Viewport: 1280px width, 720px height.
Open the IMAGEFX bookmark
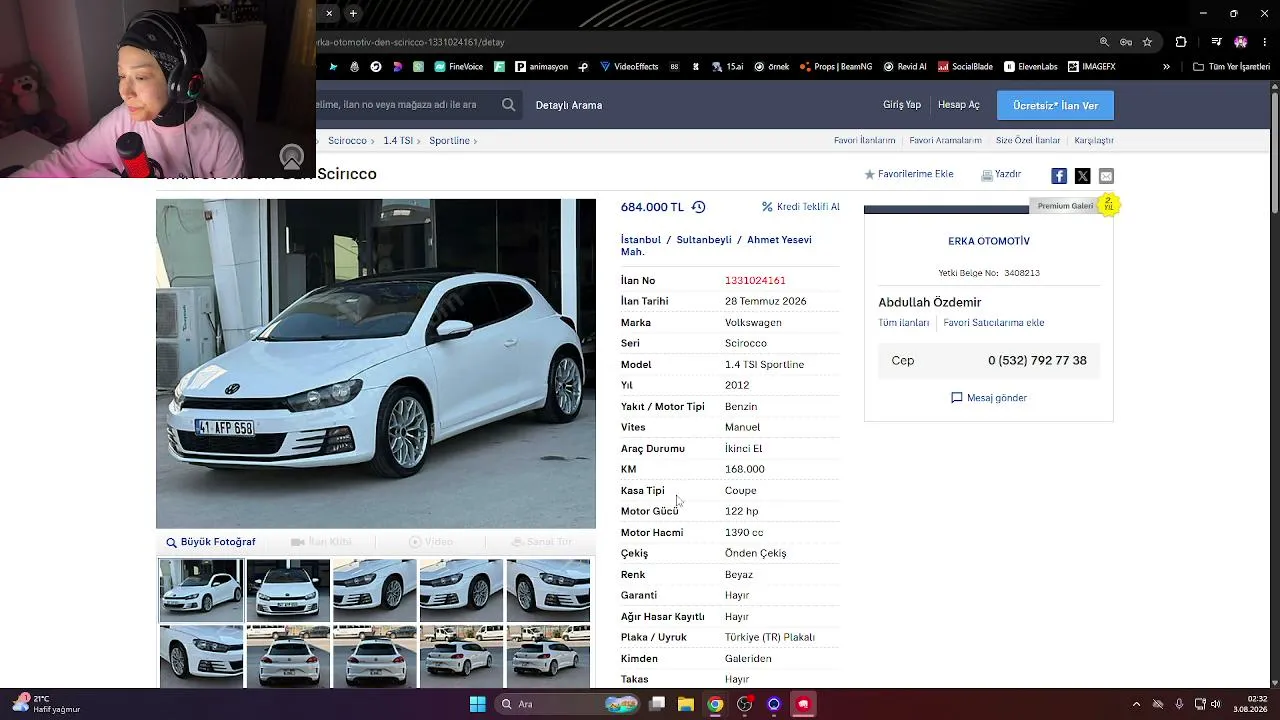(x=1092, y=67)
